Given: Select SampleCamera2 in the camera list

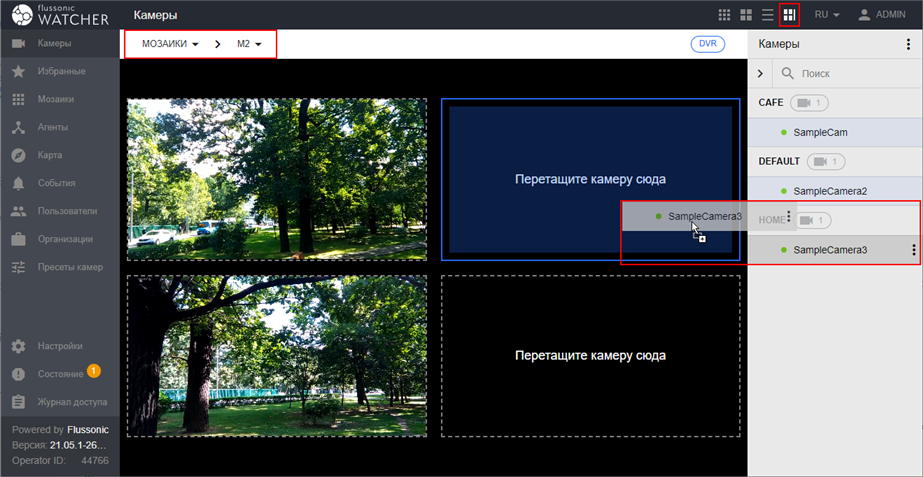Looking at the screenshot, I should click(829, 190).
